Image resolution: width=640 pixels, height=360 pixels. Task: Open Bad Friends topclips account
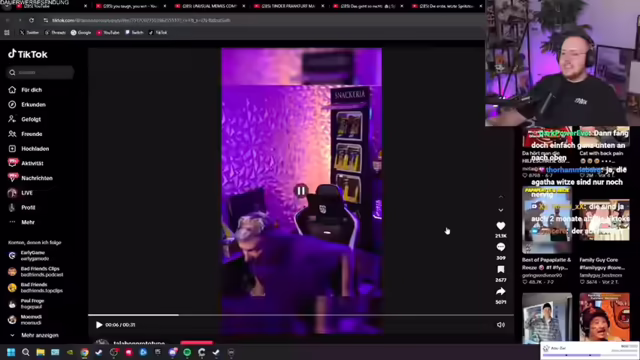(36, 287)
